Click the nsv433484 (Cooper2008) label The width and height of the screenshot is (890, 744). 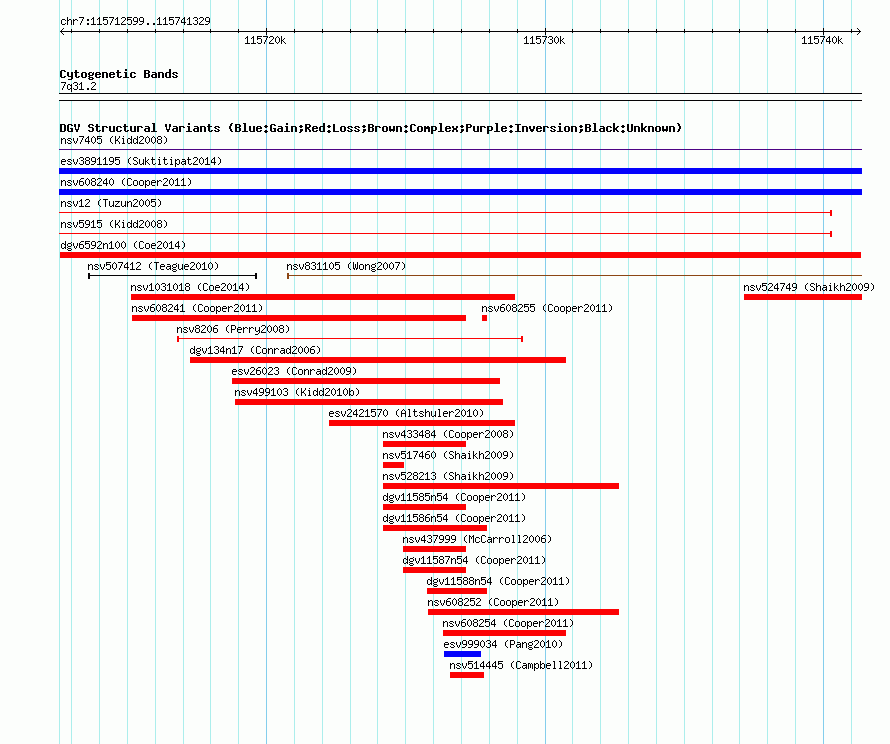coord(448,434)
